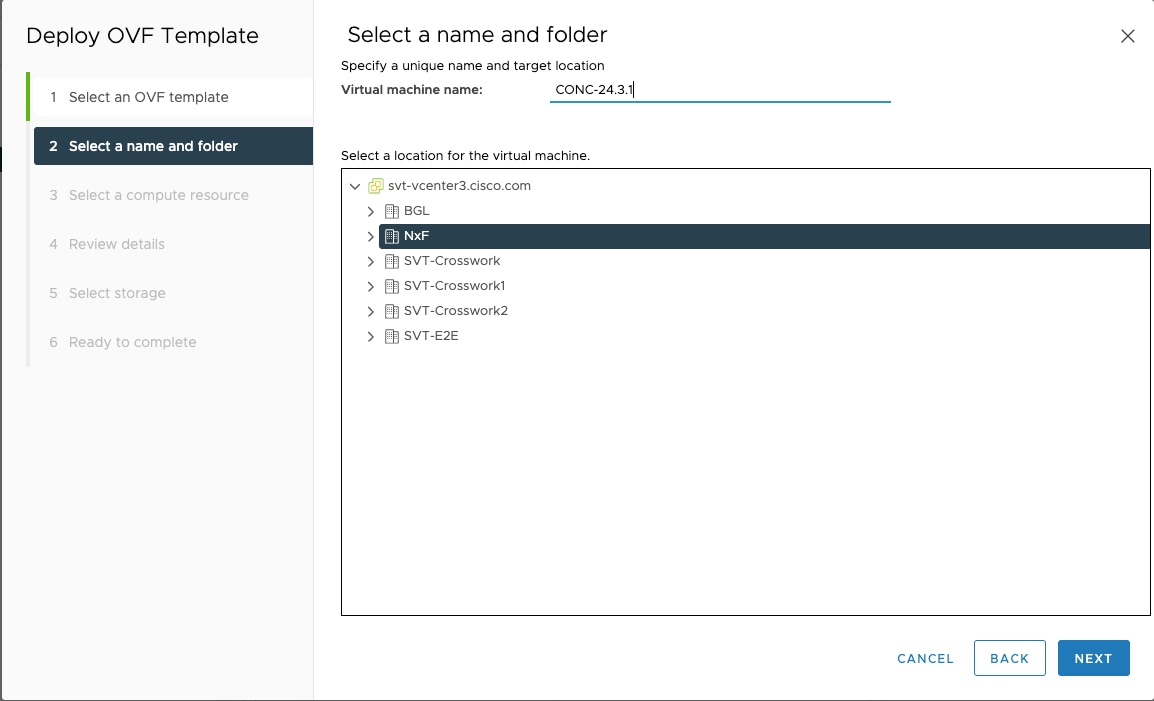Expand the SVT-Crosswork datacenter node
The height and width of the screenshot is (701, 1154).
[x=371, y=261]
